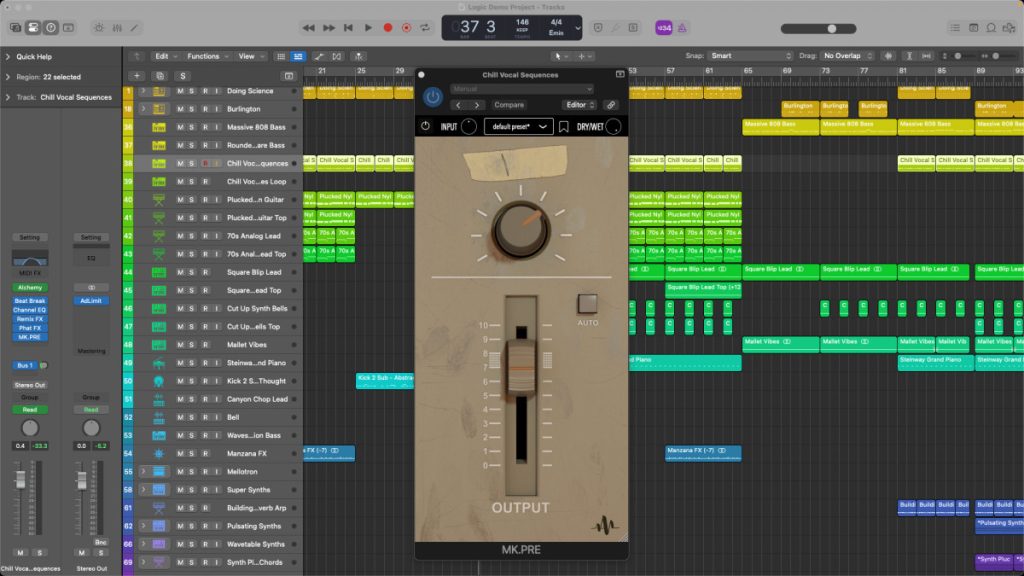Click the Bnc bounce button on Stereo Out
The image size is (1024, 576).
pyautogui.click(x=100, y=542)
